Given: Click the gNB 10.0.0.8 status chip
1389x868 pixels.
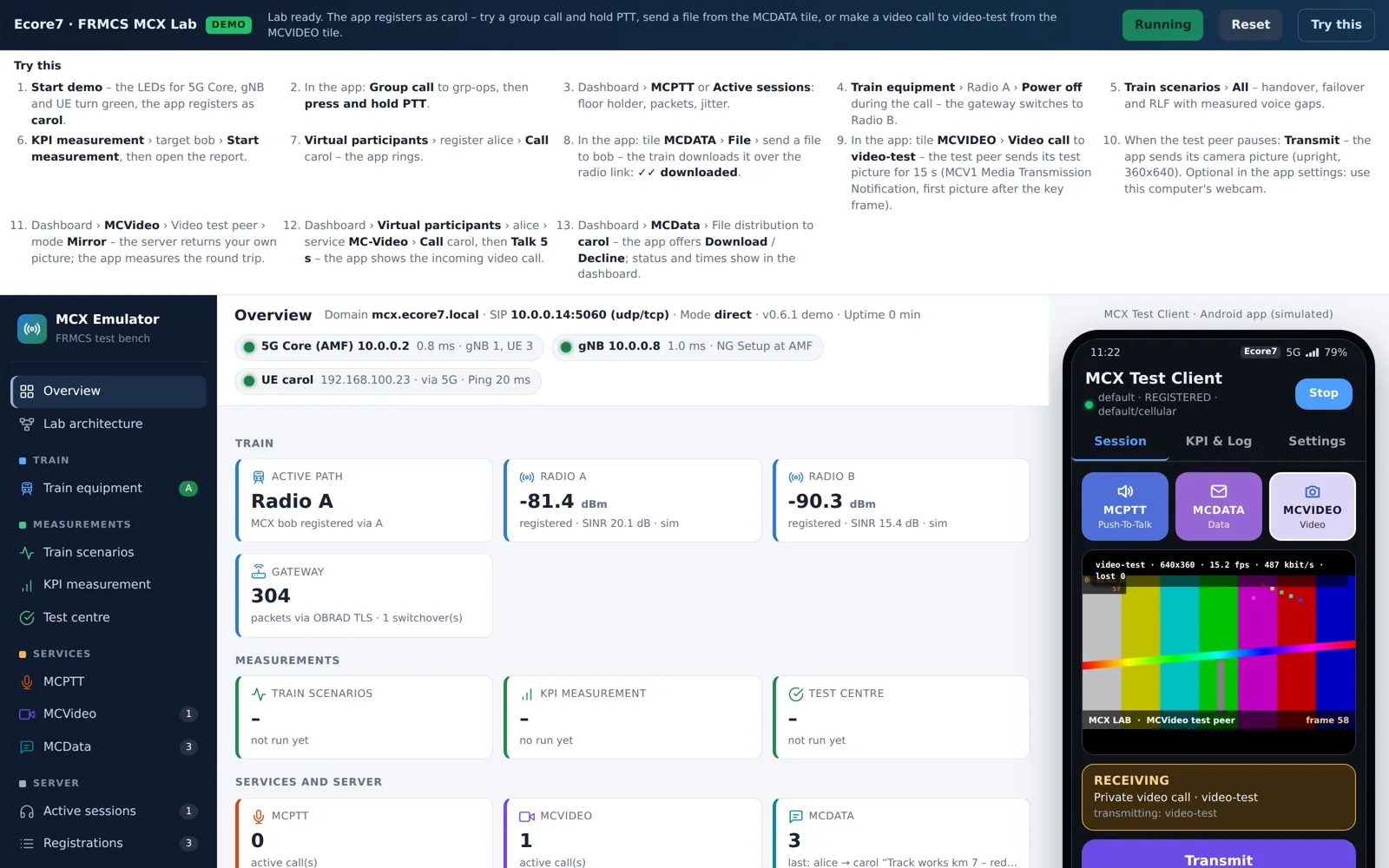Looking at the screenshot, I should tap(687, 346).
